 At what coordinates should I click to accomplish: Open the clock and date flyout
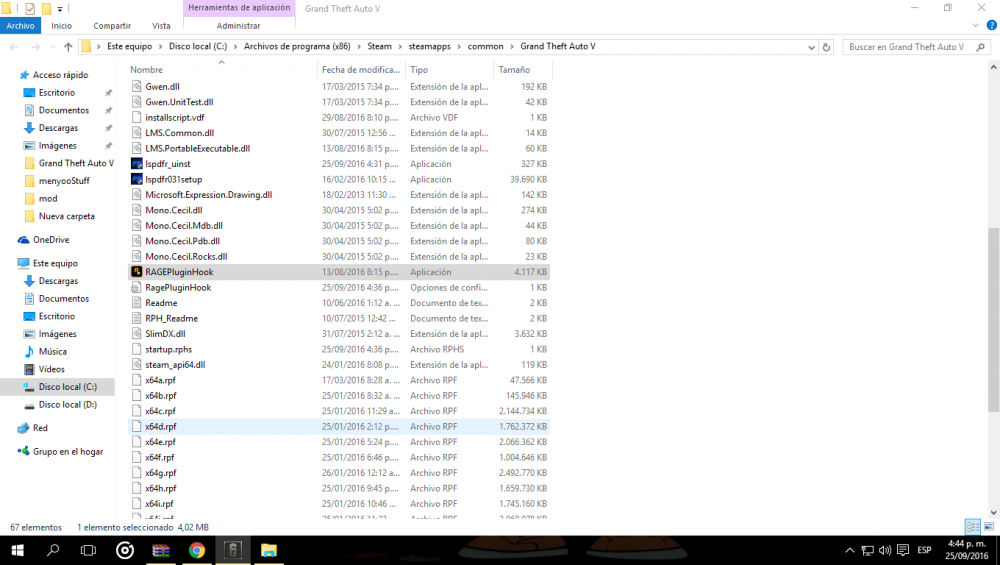(x=966, y=550)
